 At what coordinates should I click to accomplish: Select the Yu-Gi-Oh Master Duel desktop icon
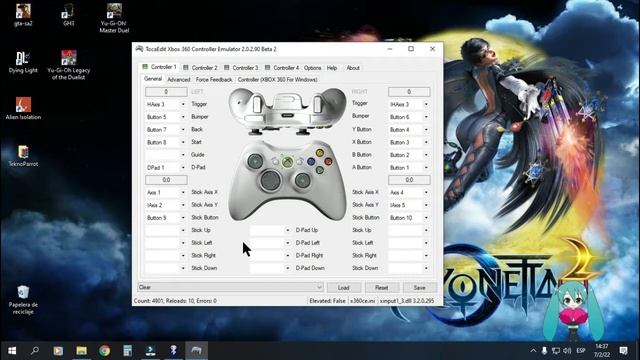(x=114, y=18)
